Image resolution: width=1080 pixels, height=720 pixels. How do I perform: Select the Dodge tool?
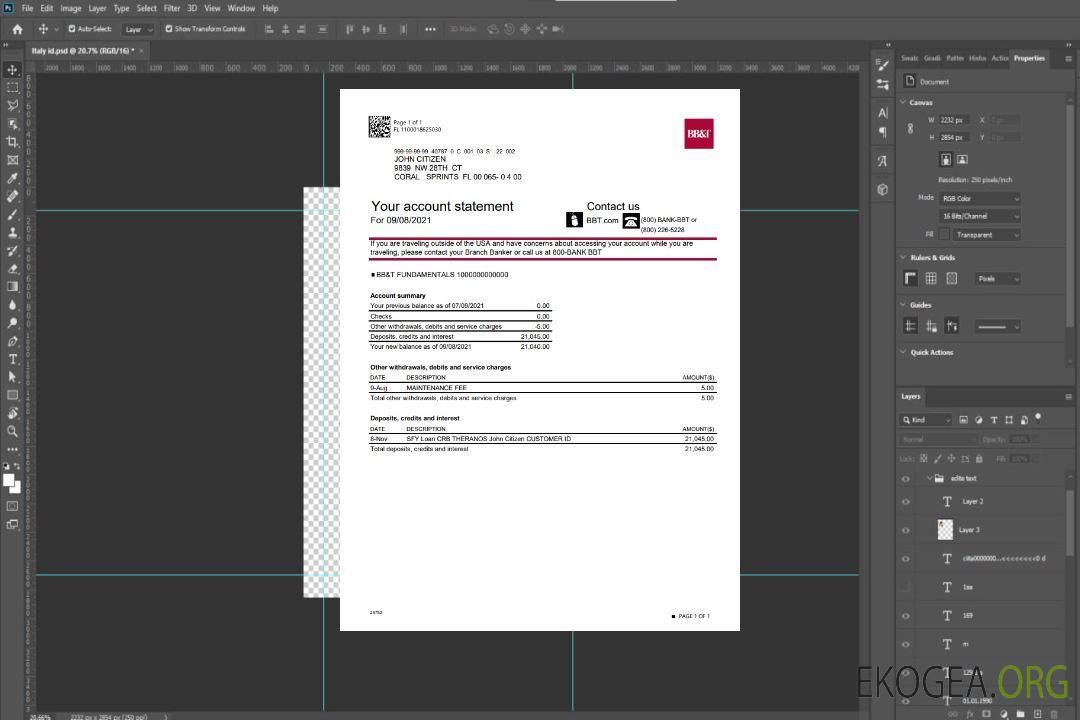coord(12,322)
